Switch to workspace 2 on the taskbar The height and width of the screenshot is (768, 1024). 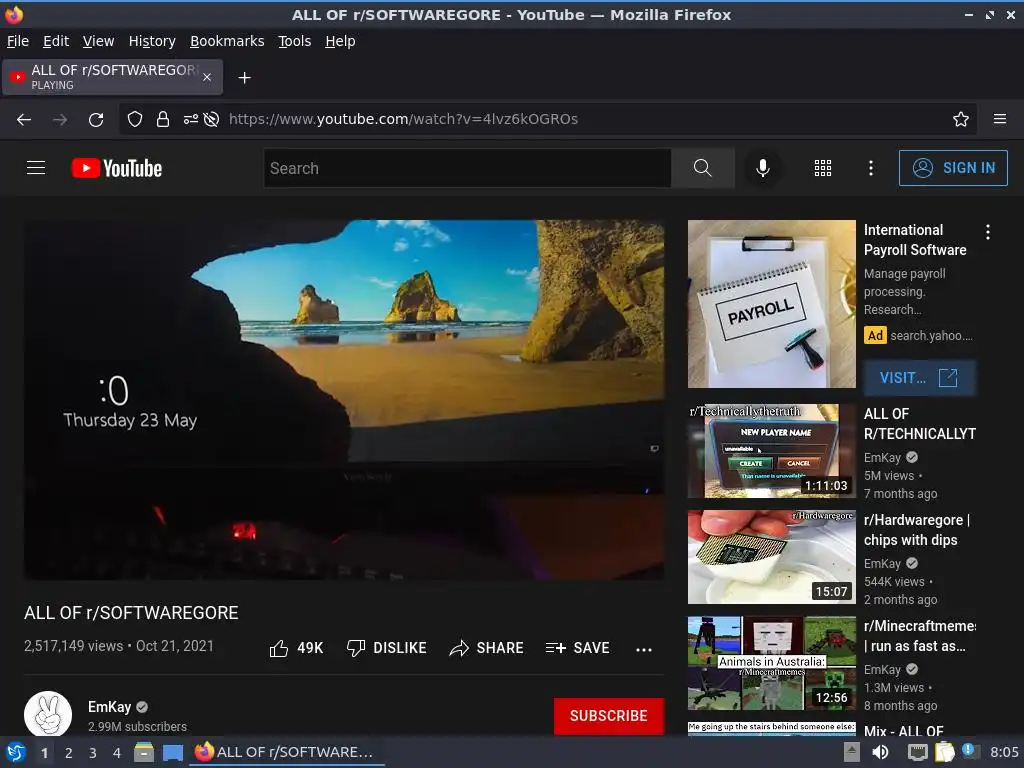(68, 752)
